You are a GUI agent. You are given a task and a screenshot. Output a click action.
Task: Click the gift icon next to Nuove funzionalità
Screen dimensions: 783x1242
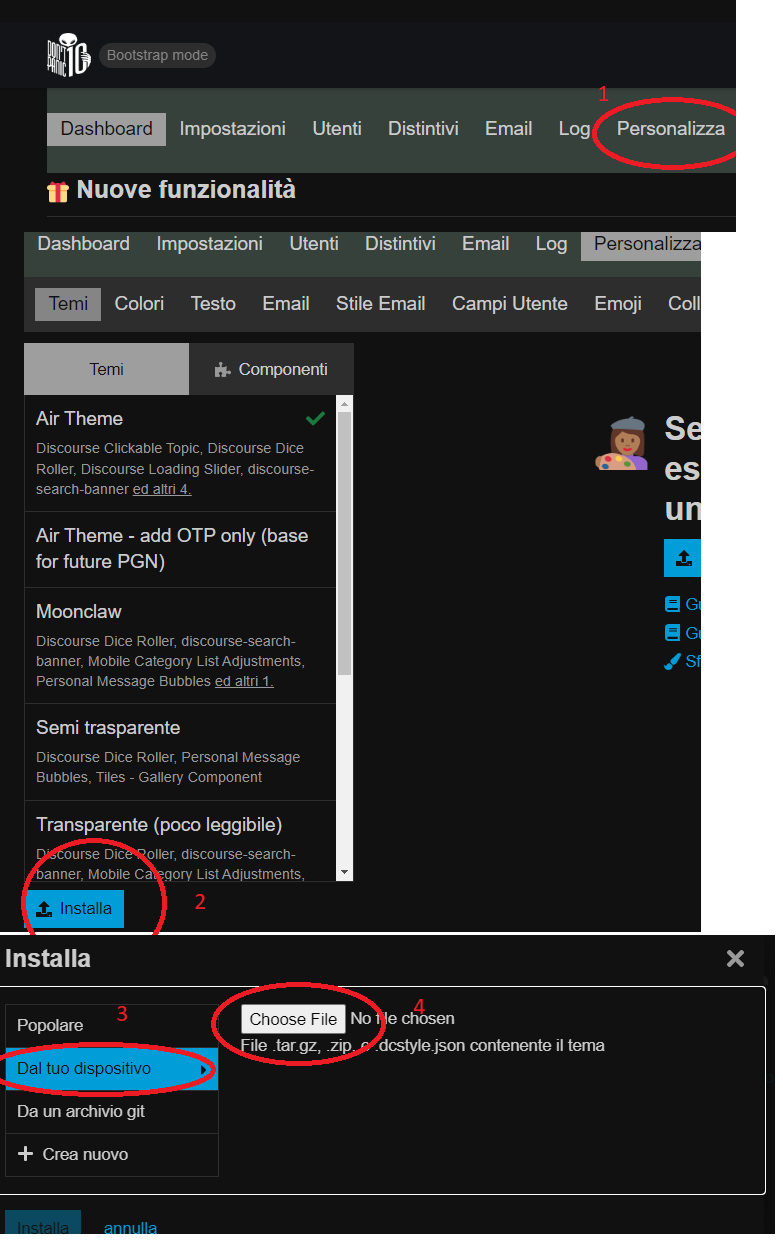click(x=58, y=190)
